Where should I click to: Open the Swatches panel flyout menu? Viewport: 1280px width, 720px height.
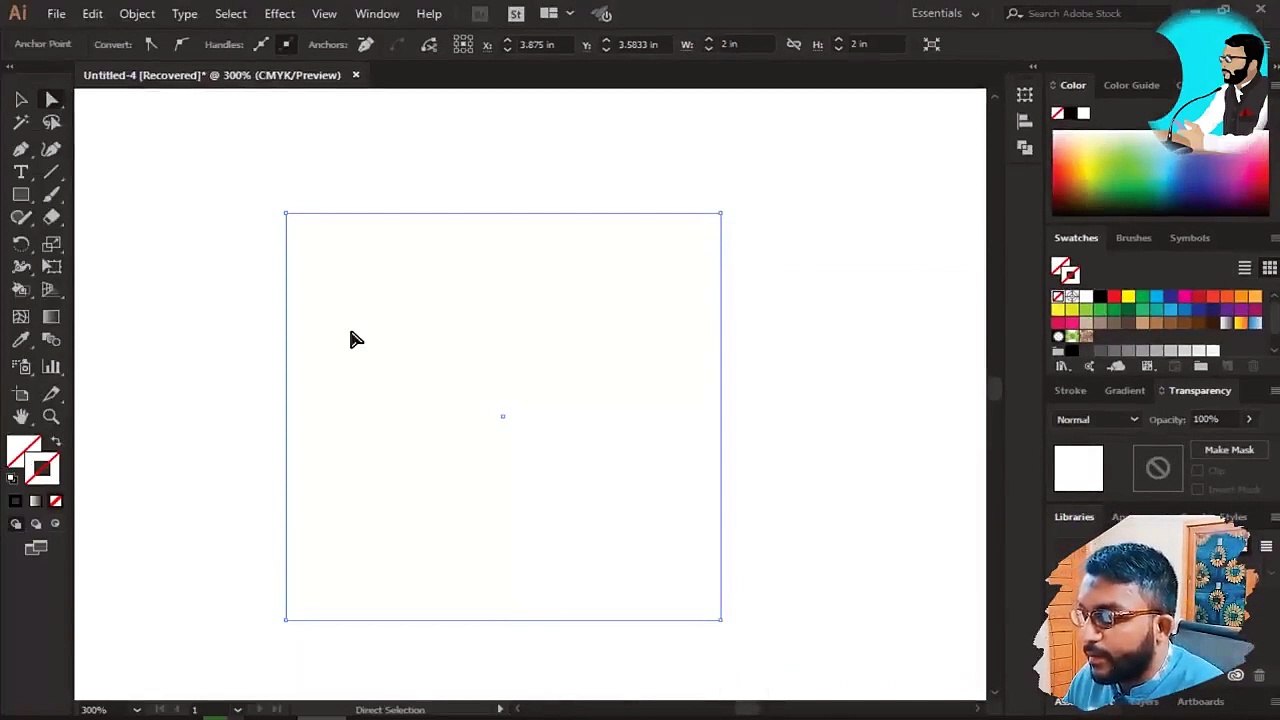(x=1274, y=238)
